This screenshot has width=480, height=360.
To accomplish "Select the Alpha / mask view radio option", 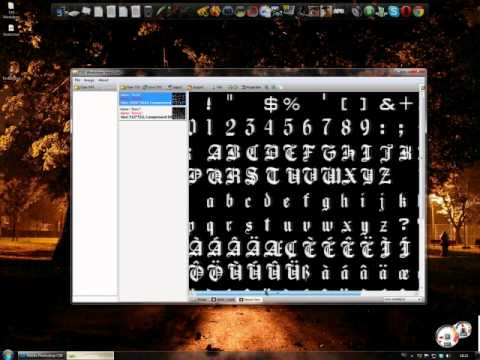I will point(224,300).
